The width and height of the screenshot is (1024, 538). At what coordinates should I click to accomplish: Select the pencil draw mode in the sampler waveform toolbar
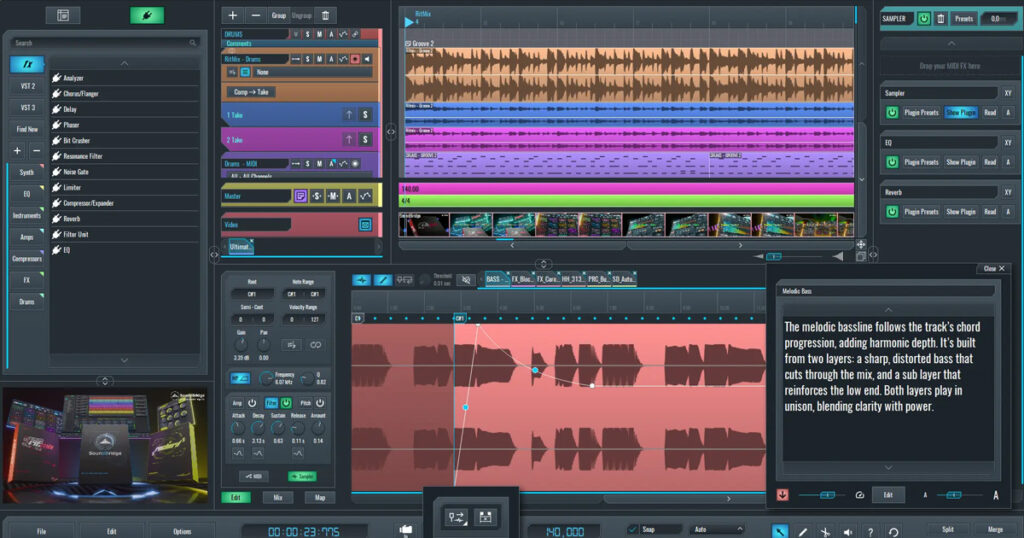click(x=383, y=279)
